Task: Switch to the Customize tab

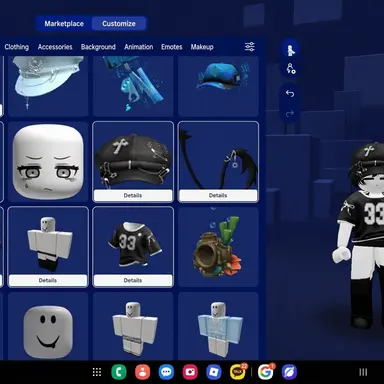Action: point(119,24)
